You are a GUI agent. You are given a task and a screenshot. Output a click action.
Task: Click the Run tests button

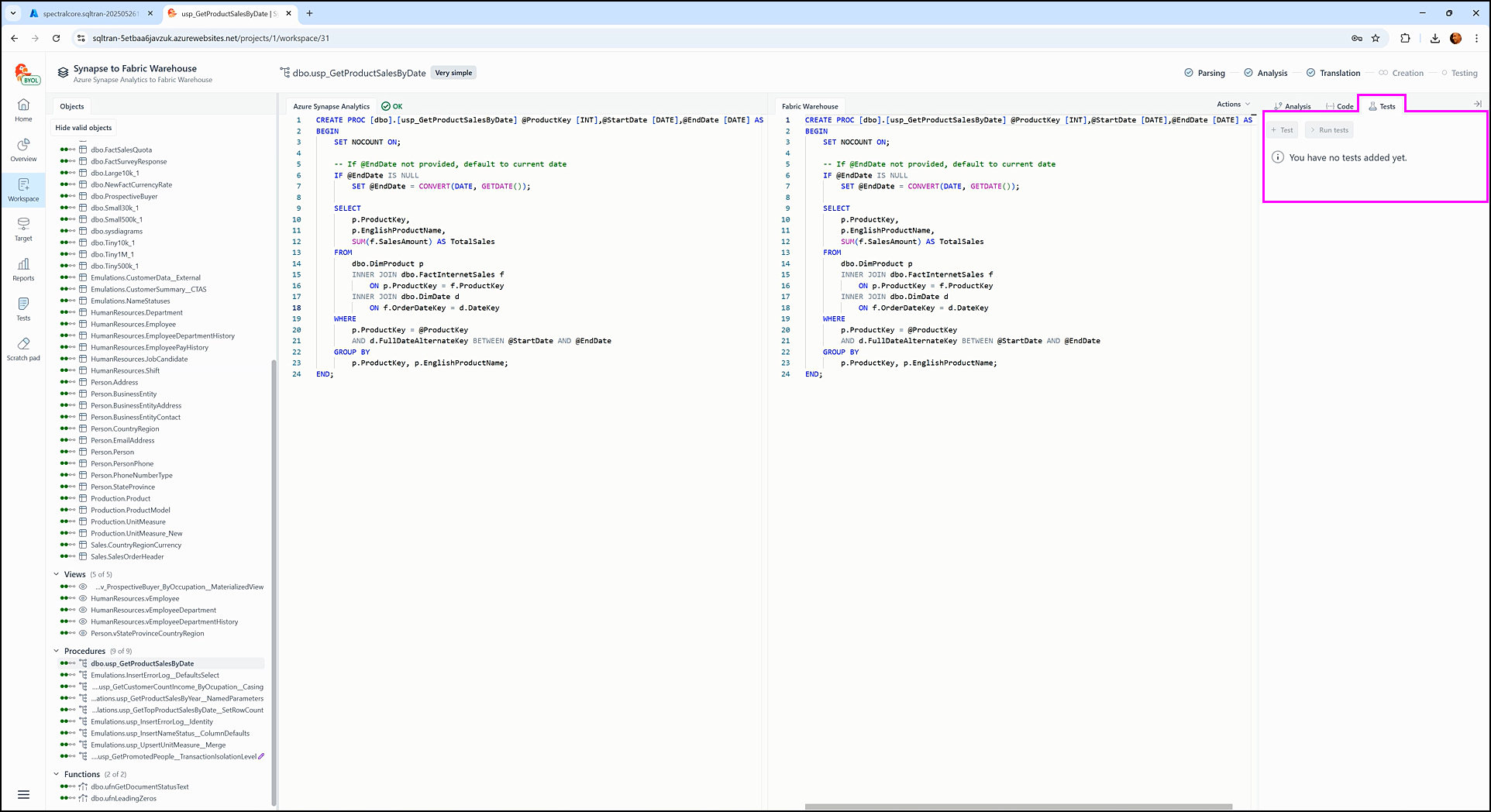tap(1329, 130)
